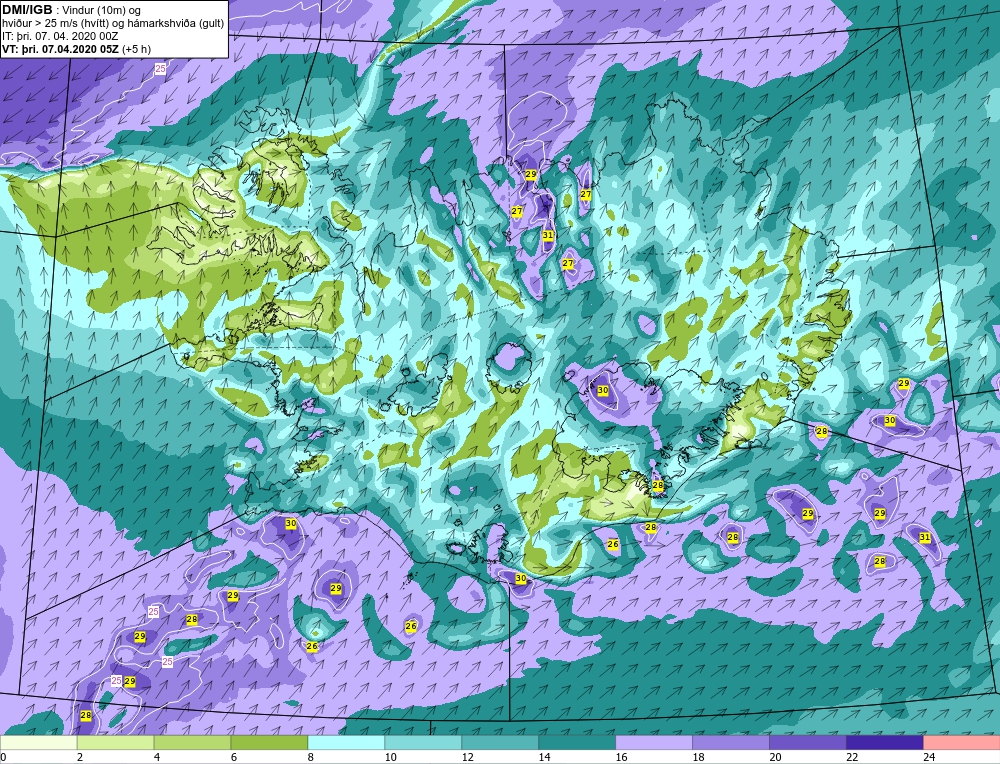The width and height of the screenshot is (1000, 764).
Task: Click the legend scale value 24
Action: click(929, 757)
